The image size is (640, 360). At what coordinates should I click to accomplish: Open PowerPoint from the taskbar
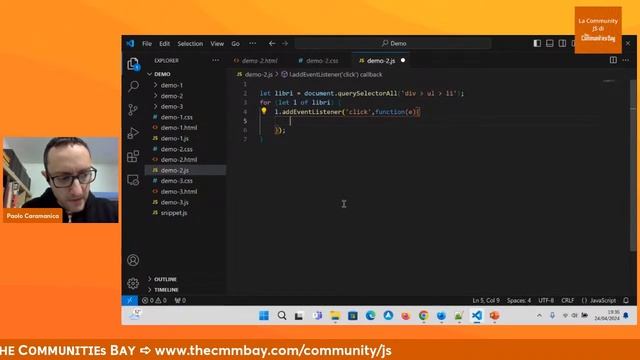pyautogui.click(x=494, y=316)
